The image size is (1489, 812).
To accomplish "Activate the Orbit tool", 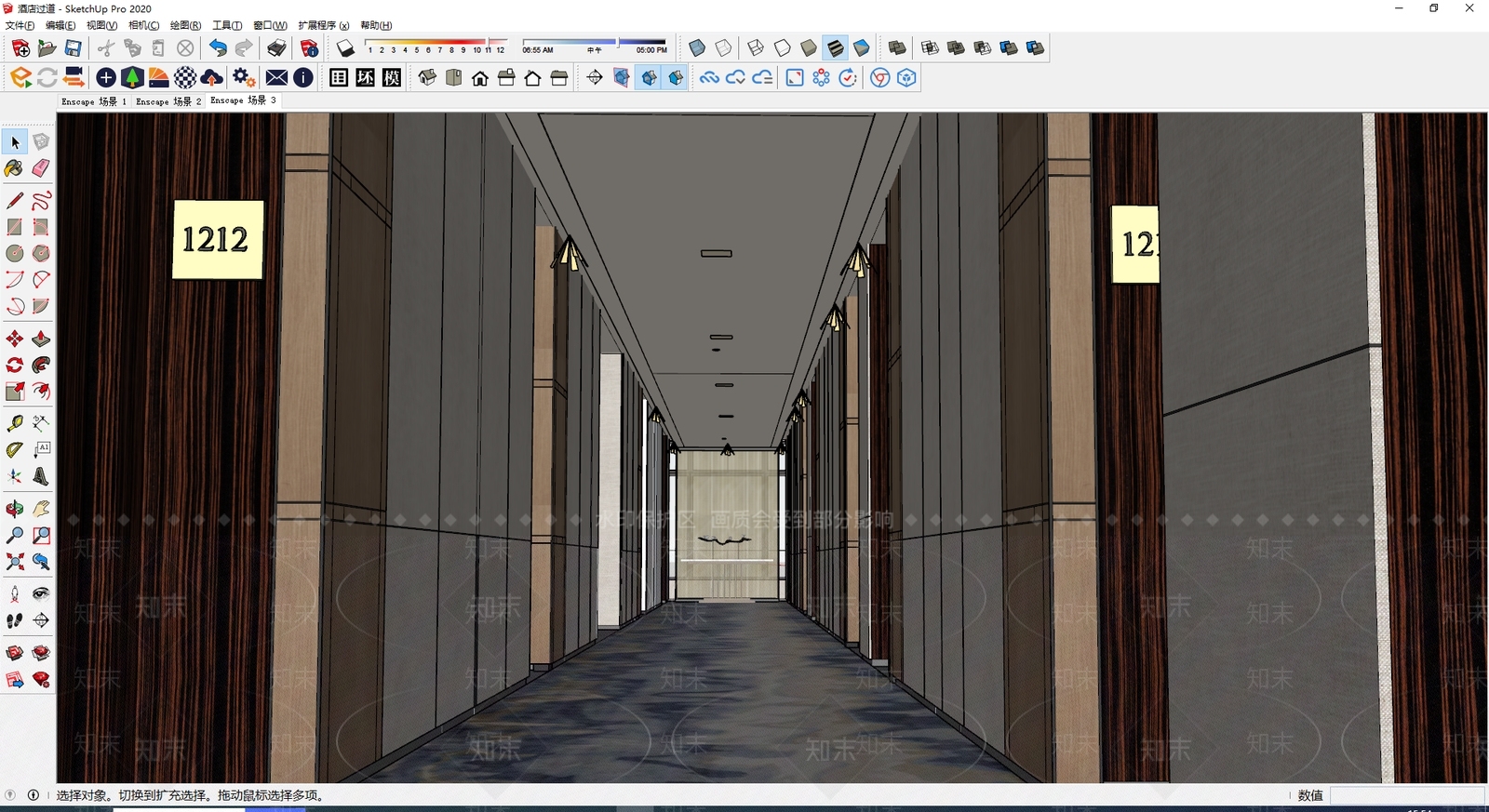I will click(15, 509).
